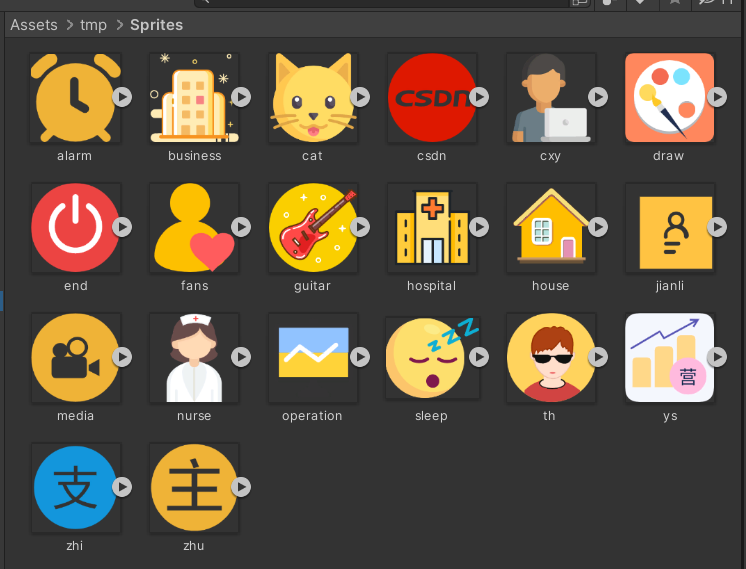Click the 'jianli' file name label
The image size is (746, 569).
tap(670, 286)
